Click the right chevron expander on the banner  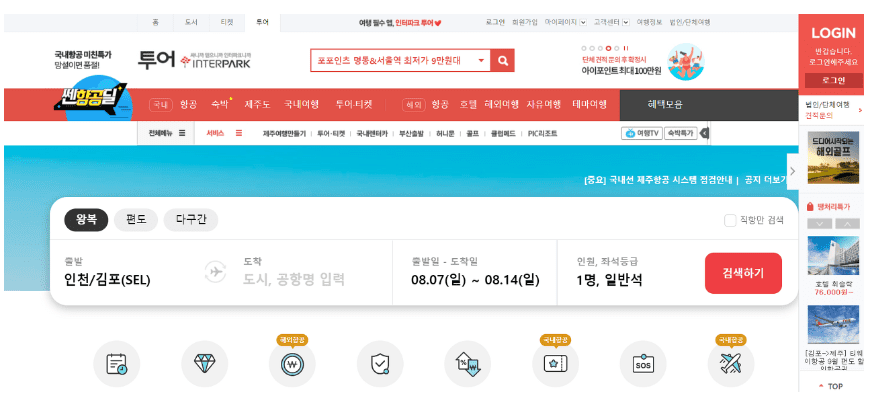click(793, 171)
